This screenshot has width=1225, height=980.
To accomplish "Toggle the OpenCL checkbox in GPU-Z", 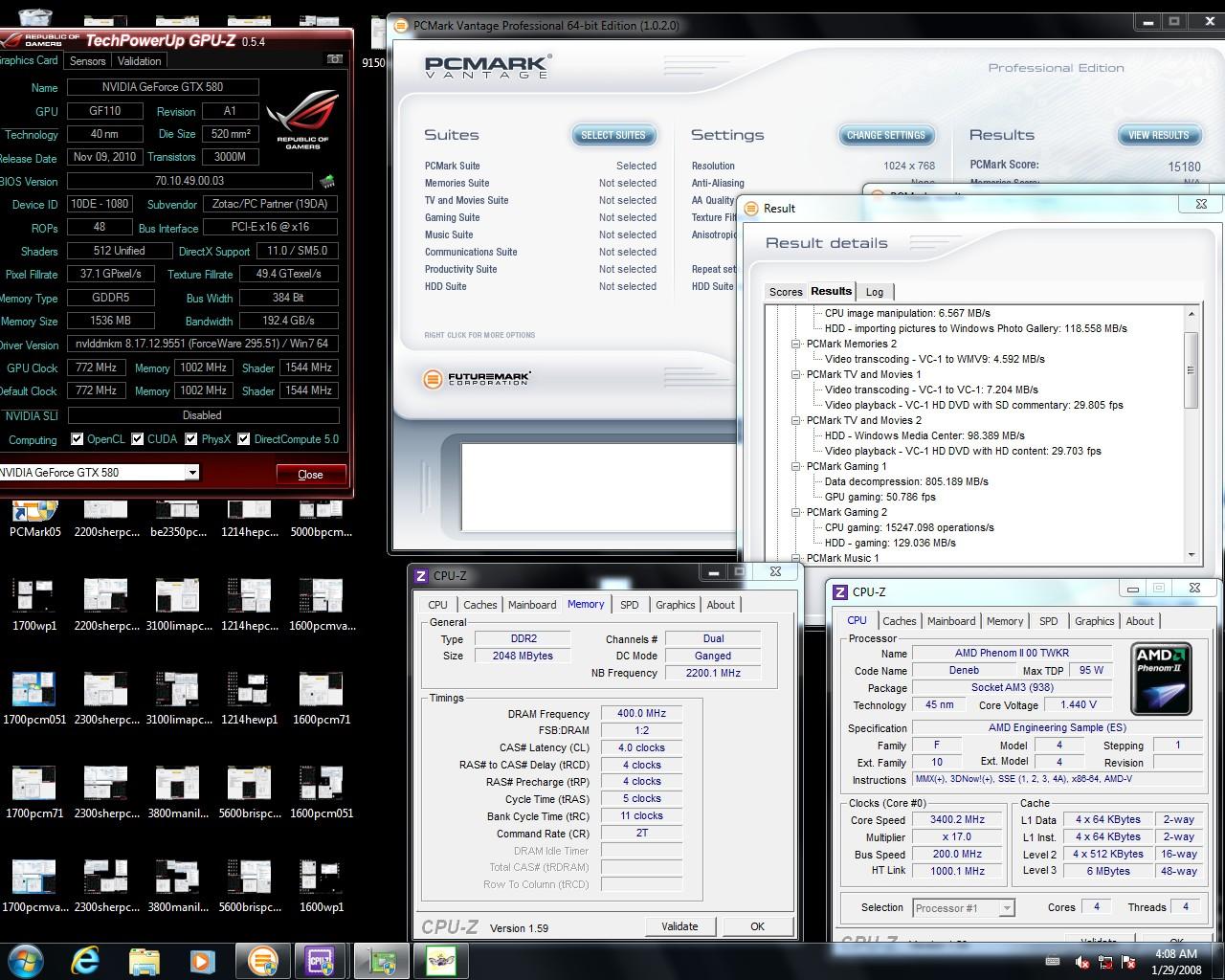I will [x=78, y=439].
